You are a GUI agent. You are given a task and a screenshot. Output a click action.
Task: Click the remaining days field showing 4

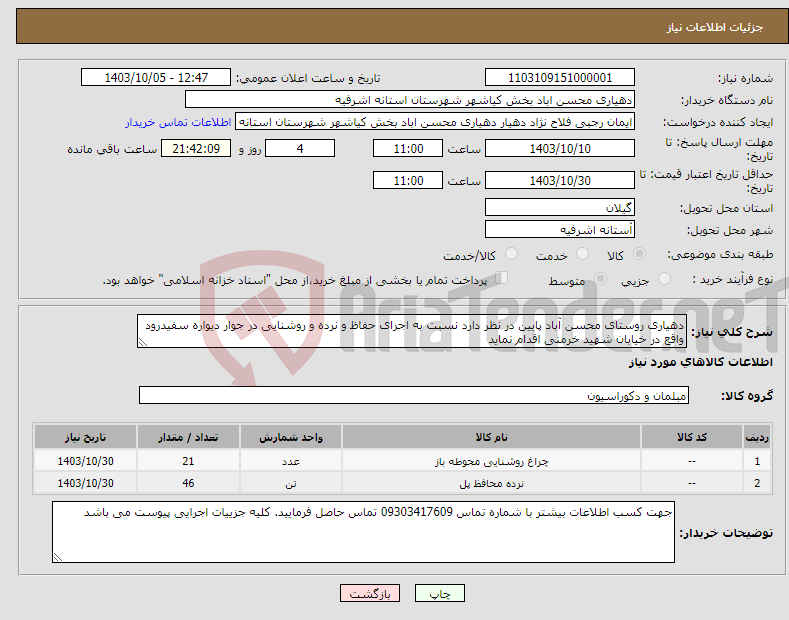pyautogui.click(x=300, y=148)
